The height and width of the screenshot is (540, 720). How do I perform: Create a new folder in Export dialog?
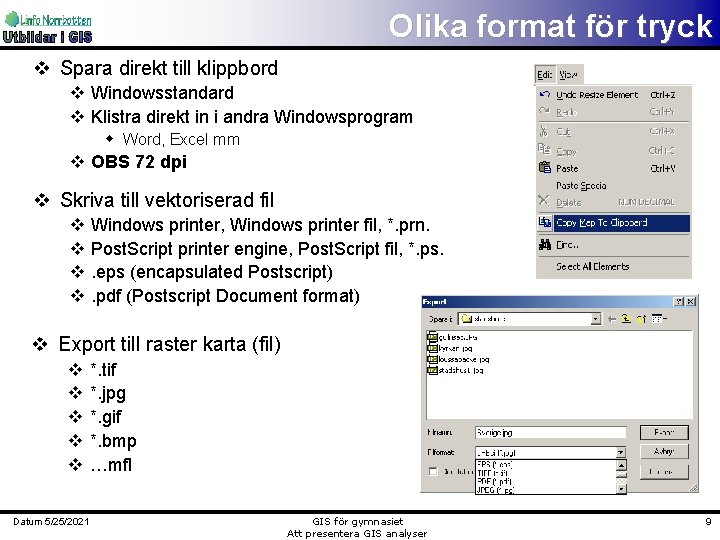pos(641,319)
